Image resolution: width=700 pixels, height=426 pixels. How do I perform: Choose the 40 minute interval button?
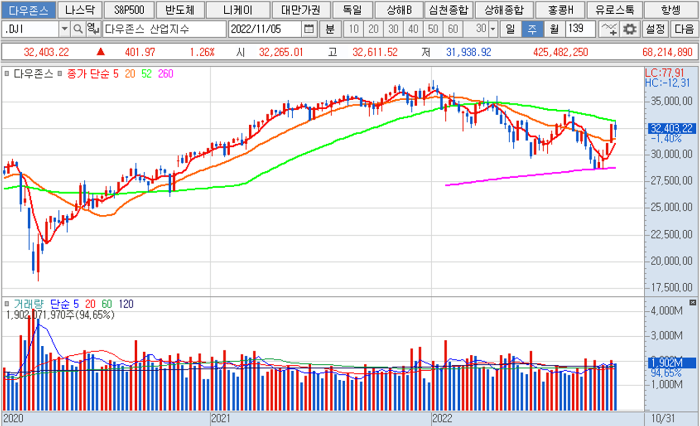[413, 29]
